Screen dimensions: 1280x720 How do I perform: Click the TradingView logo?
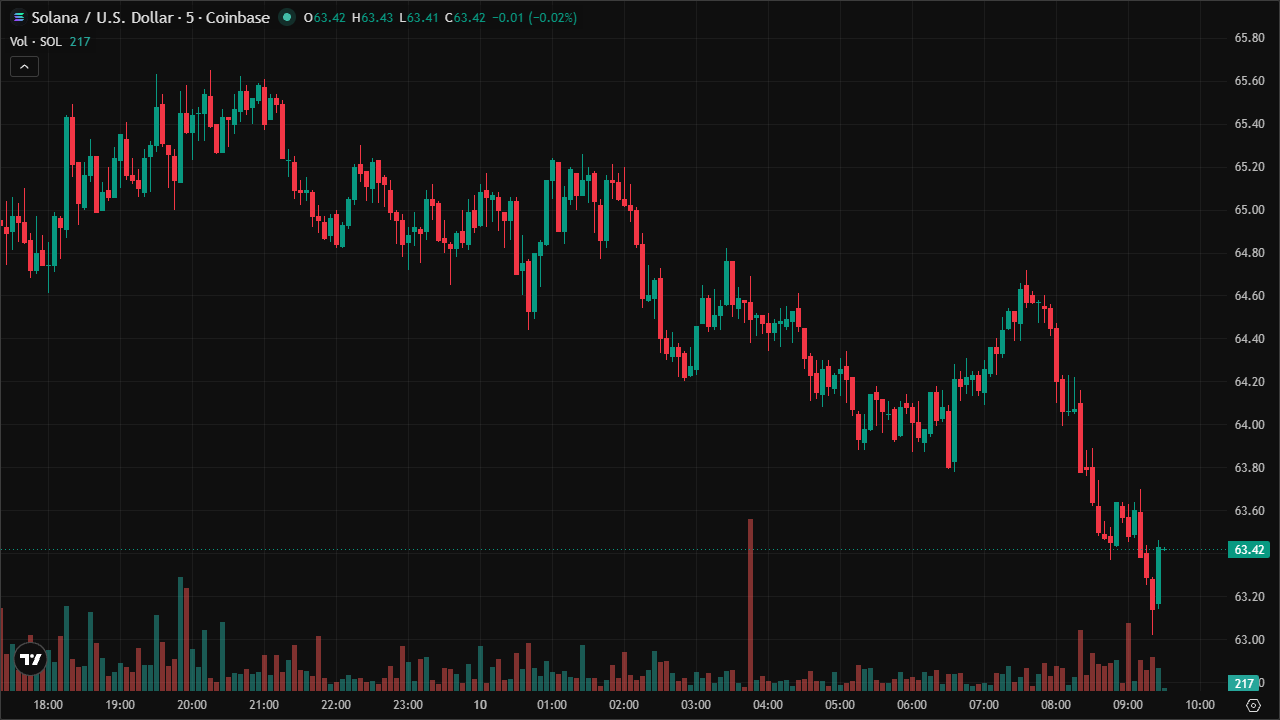pos(31,659)
